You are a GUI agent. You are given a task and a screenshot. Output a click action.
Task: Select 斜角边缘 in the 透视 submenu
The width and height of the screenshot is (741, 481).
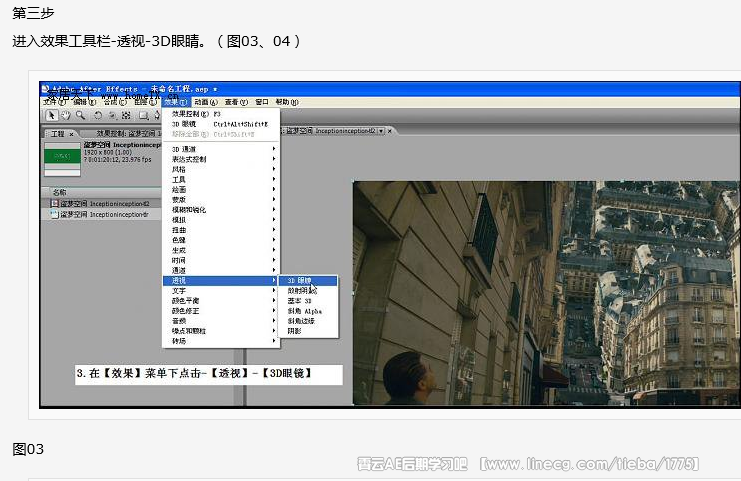[x=308, y=321]
